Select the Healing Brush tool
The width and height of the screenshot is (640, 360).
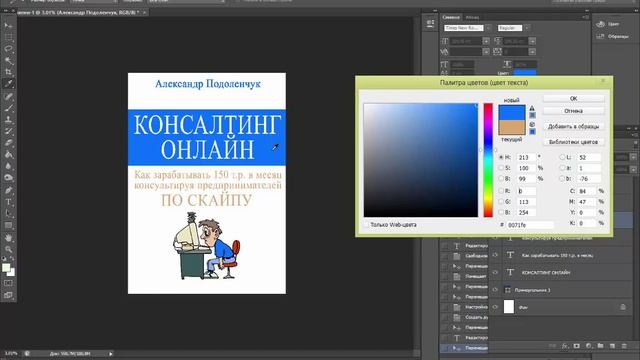click(8, 97)
